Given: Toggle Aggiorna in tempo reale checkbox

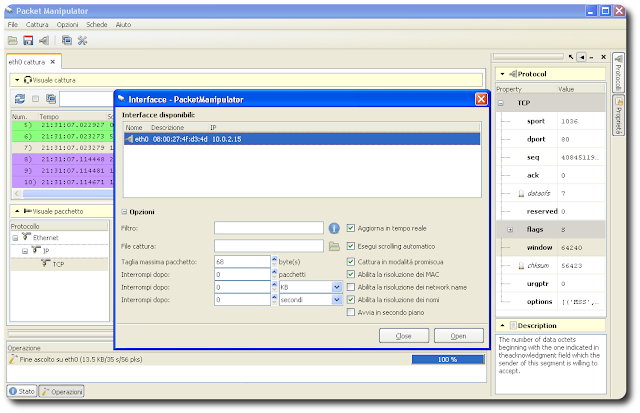Looking at the screenshot, I should pyautogui.click(x=351, y=228).
